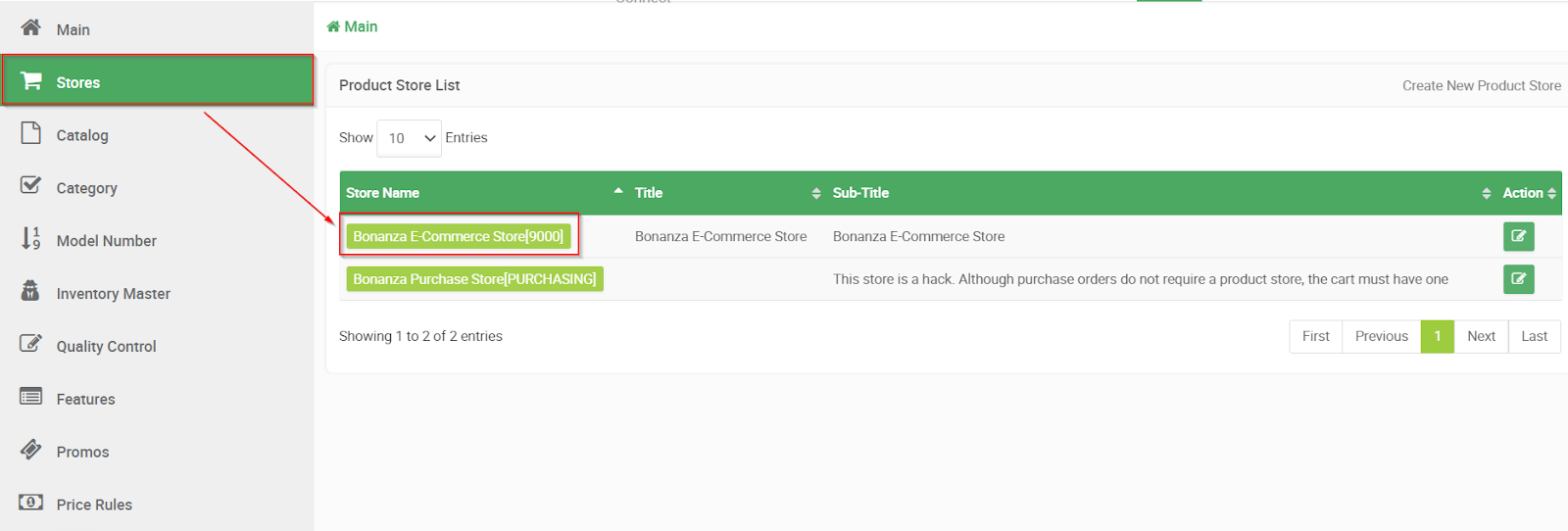Click the Category checkmark icon
The width and height of the screenshot is (1568, 531).
(x=31, y=185)
